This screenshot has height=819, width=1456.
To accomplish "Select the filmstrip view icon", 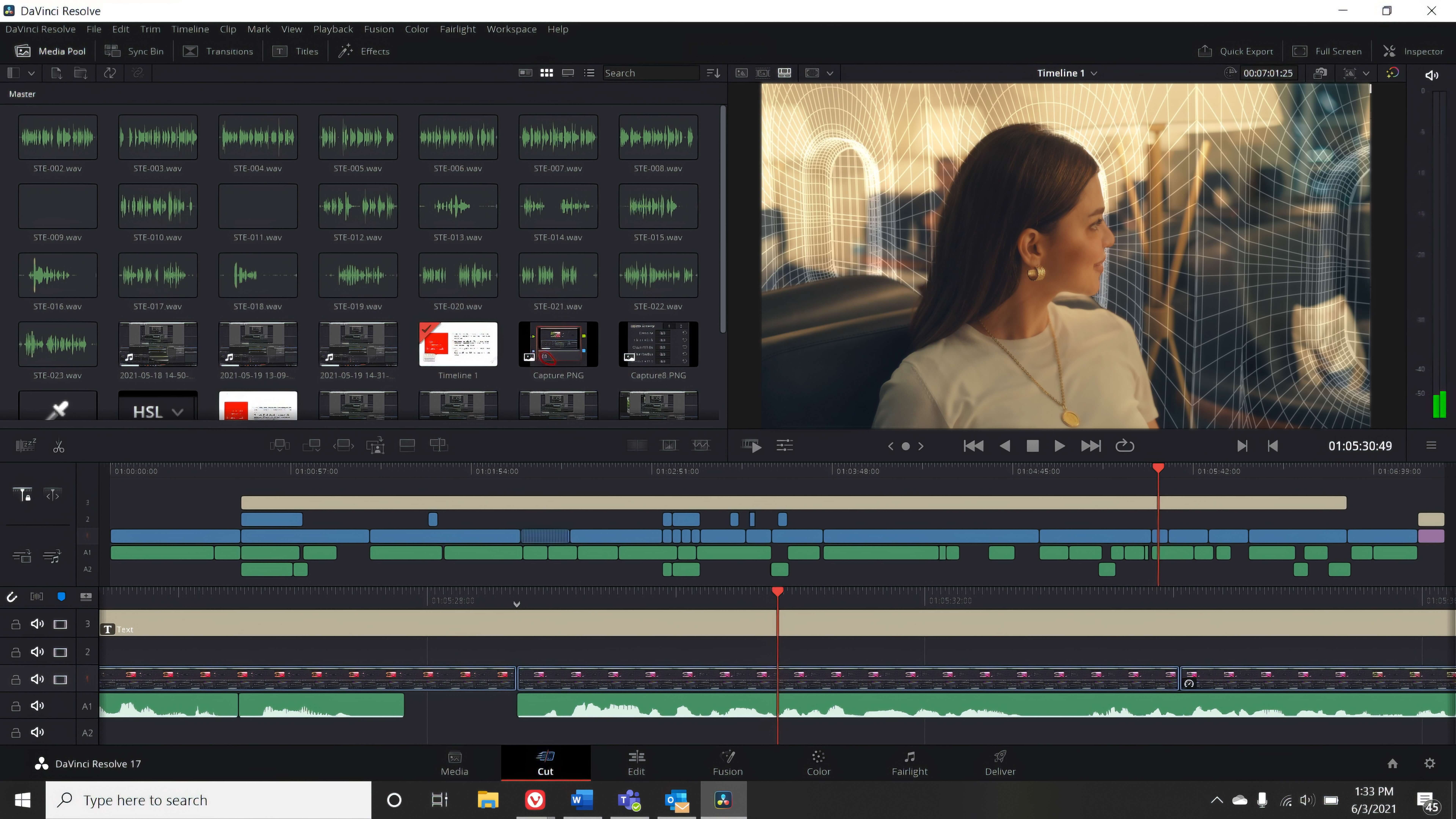I will click(x=568, y=73).
